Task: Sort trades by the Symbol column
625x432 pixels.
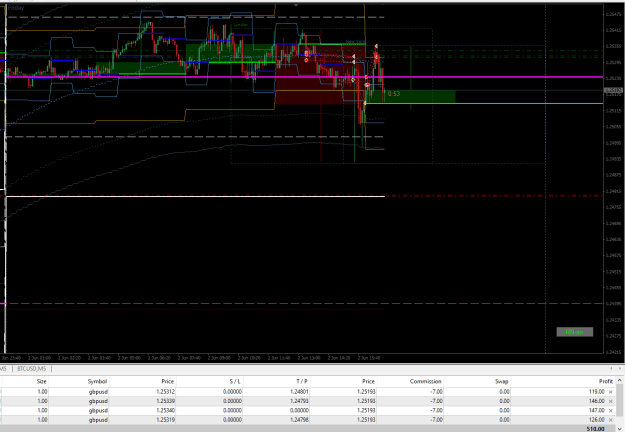Action: pyautogui.click(x=97, y=381)
